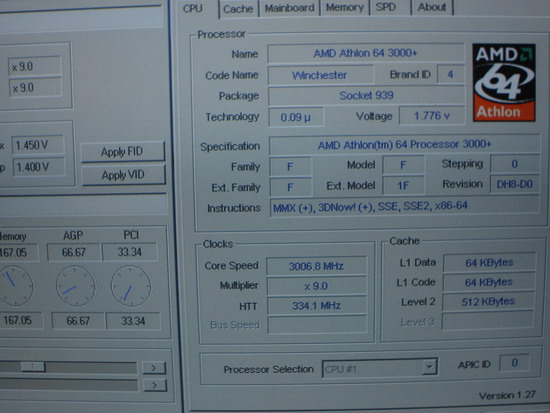Click the Technology value 0.09 µ
The height and width of the screenshot is (413, 550).
pos(296,117)
